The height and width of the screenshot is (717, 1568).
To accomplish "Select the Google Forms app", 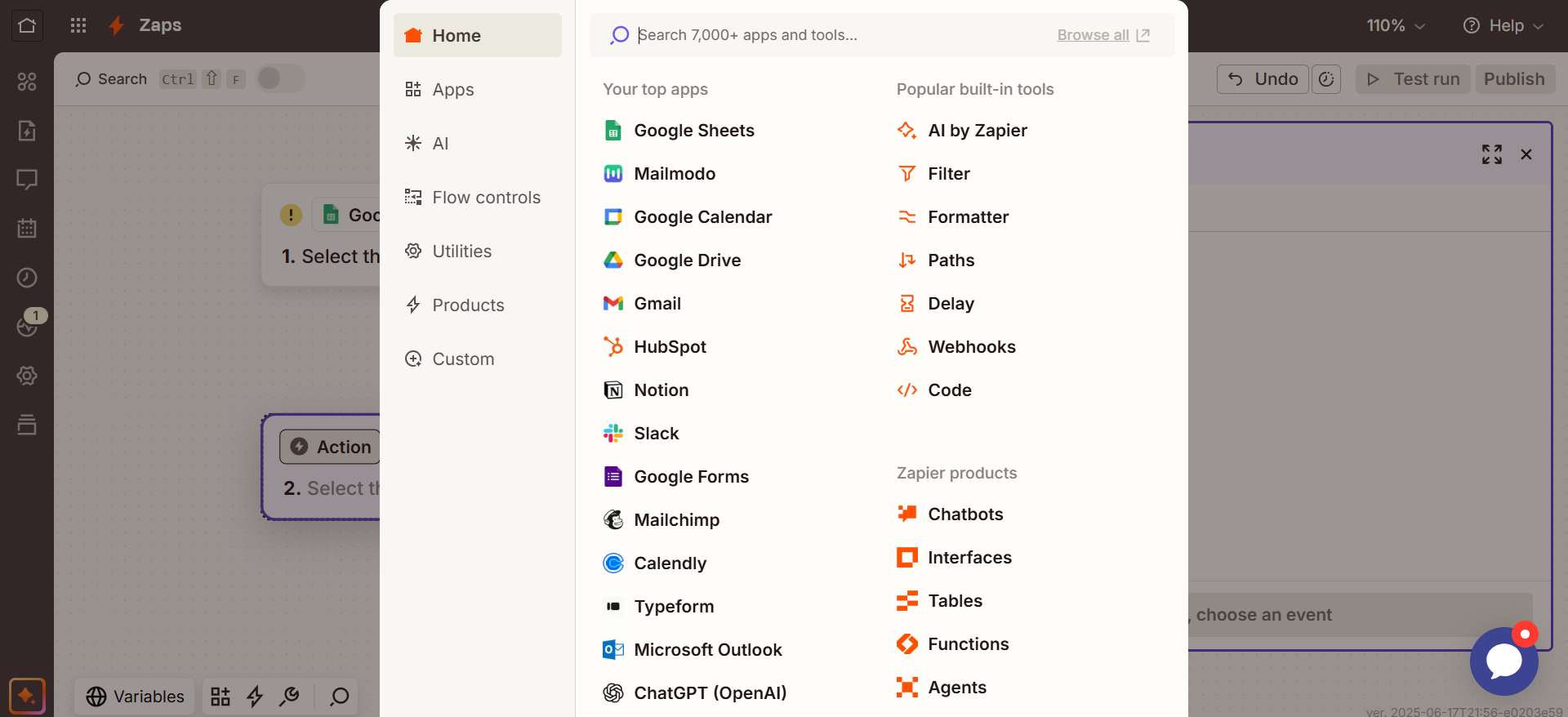I will click(x=676, y=477).
